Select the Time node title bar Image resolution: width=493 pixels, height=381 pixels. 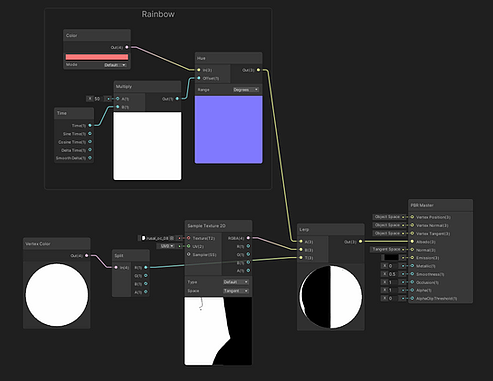(x=74, y=113)
